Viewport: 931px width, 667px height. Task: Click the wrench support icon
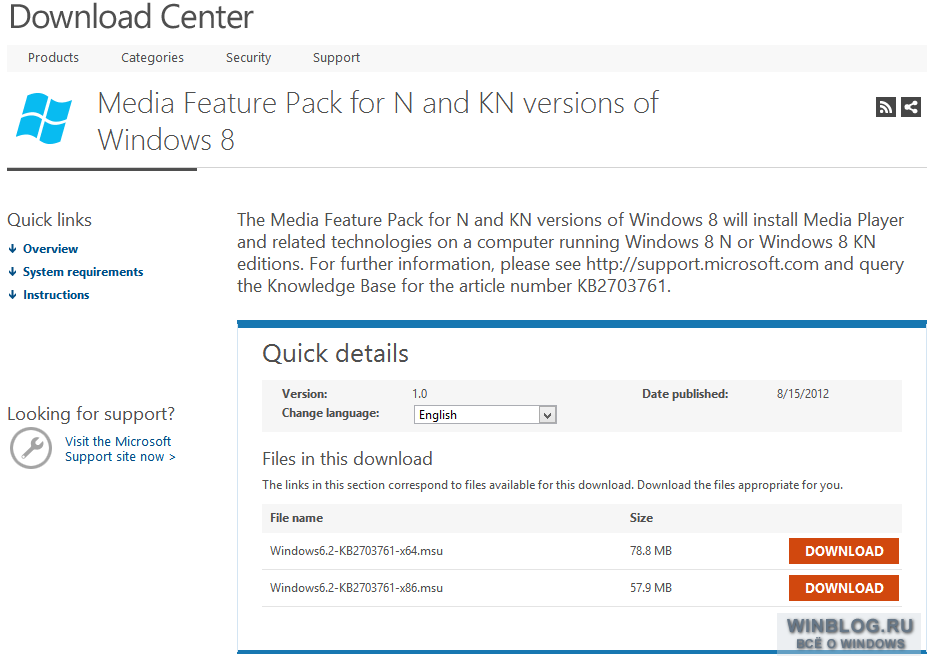31,448
